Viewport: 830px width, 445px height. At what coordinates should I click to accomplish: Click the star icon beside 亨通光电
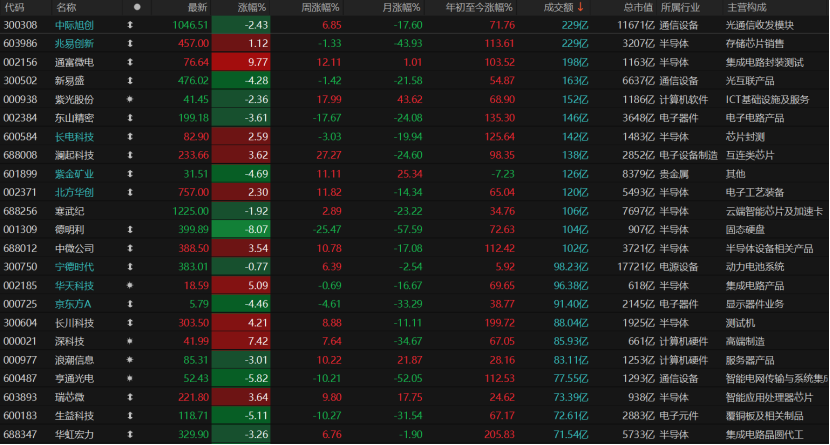pyautogui.click(x=130, y=378)
